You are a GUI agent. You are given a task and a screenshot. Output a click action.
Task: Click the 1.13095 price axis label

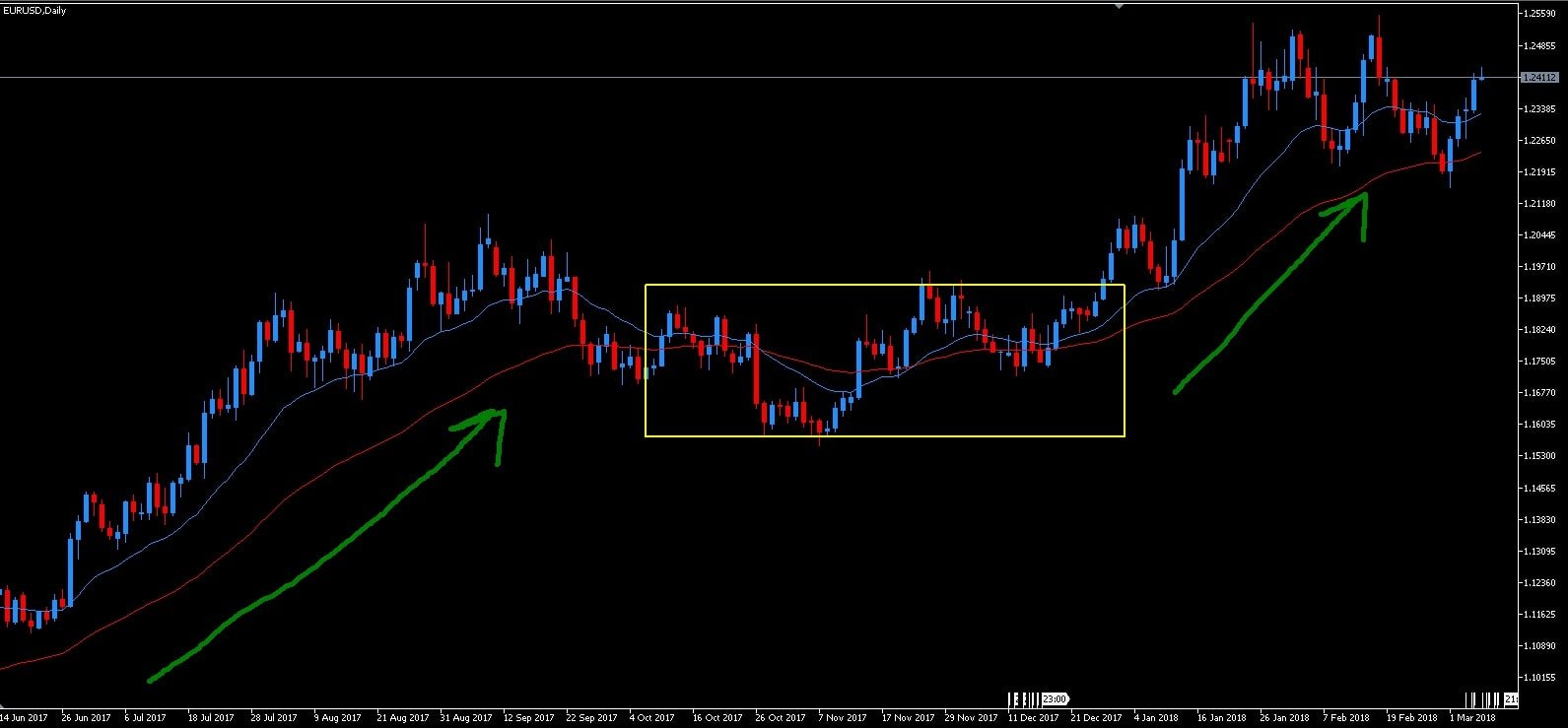(1539, 551)
